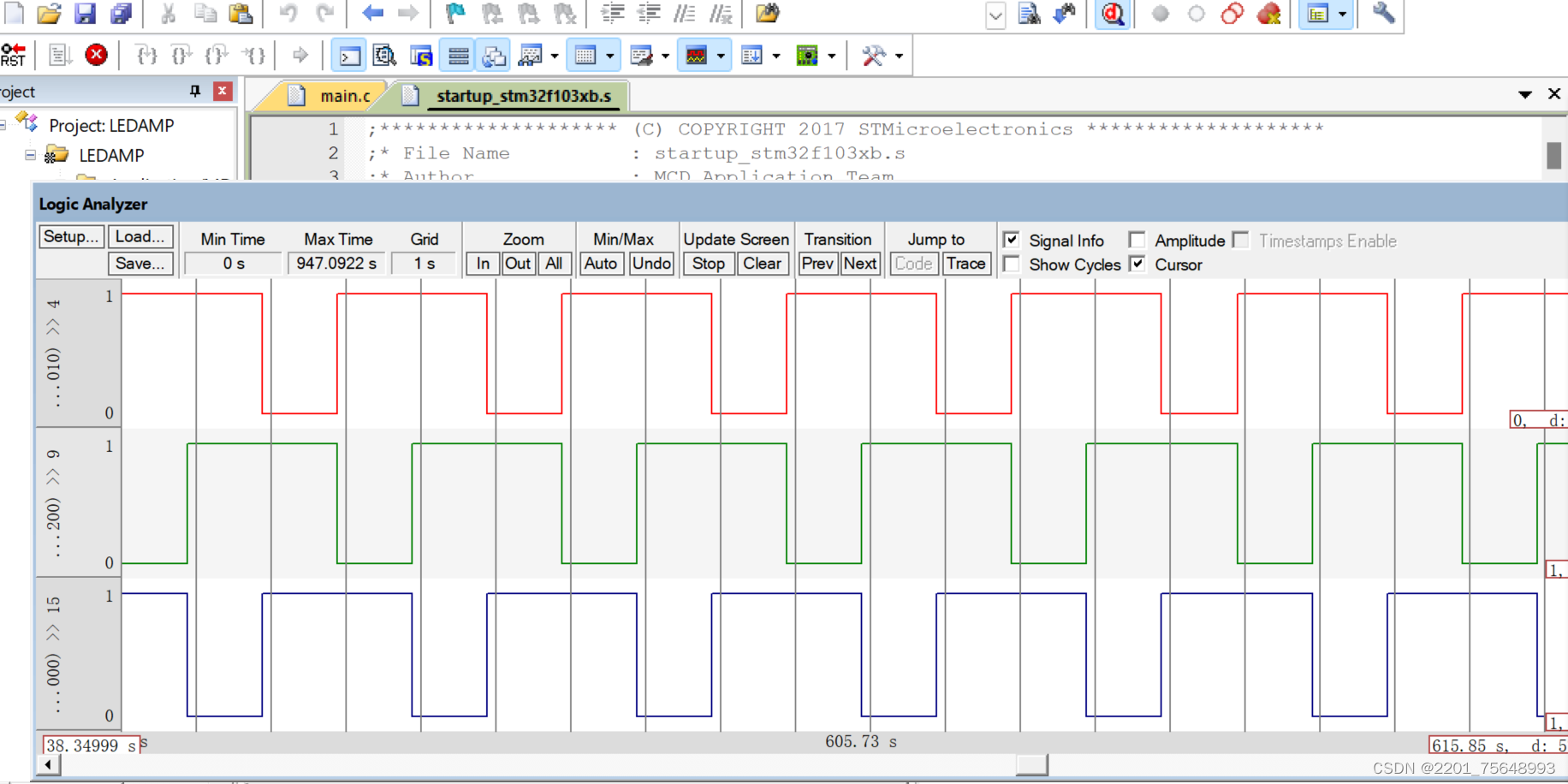
Task: Open Watch windows dropdown arrow
Action: coord(555,56)
